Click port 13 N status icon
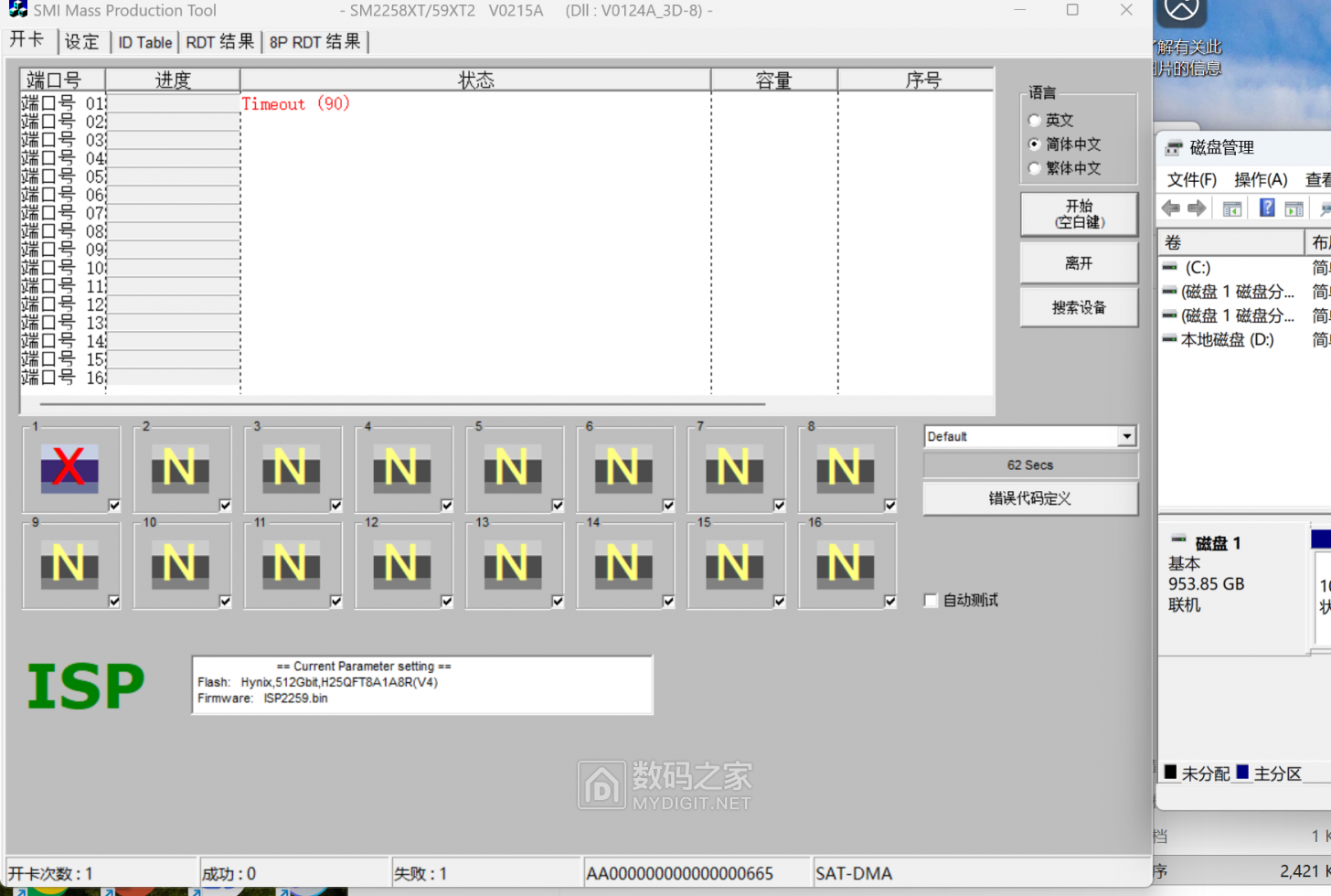The height and width of the screenshot is (896, 1331). pos(513,563)
